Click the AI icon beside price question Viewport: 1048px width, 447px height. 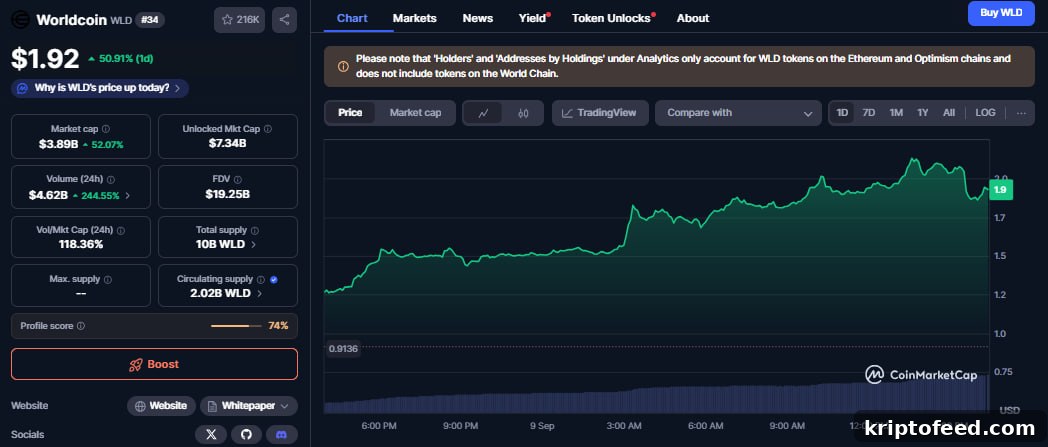(22, 88)
